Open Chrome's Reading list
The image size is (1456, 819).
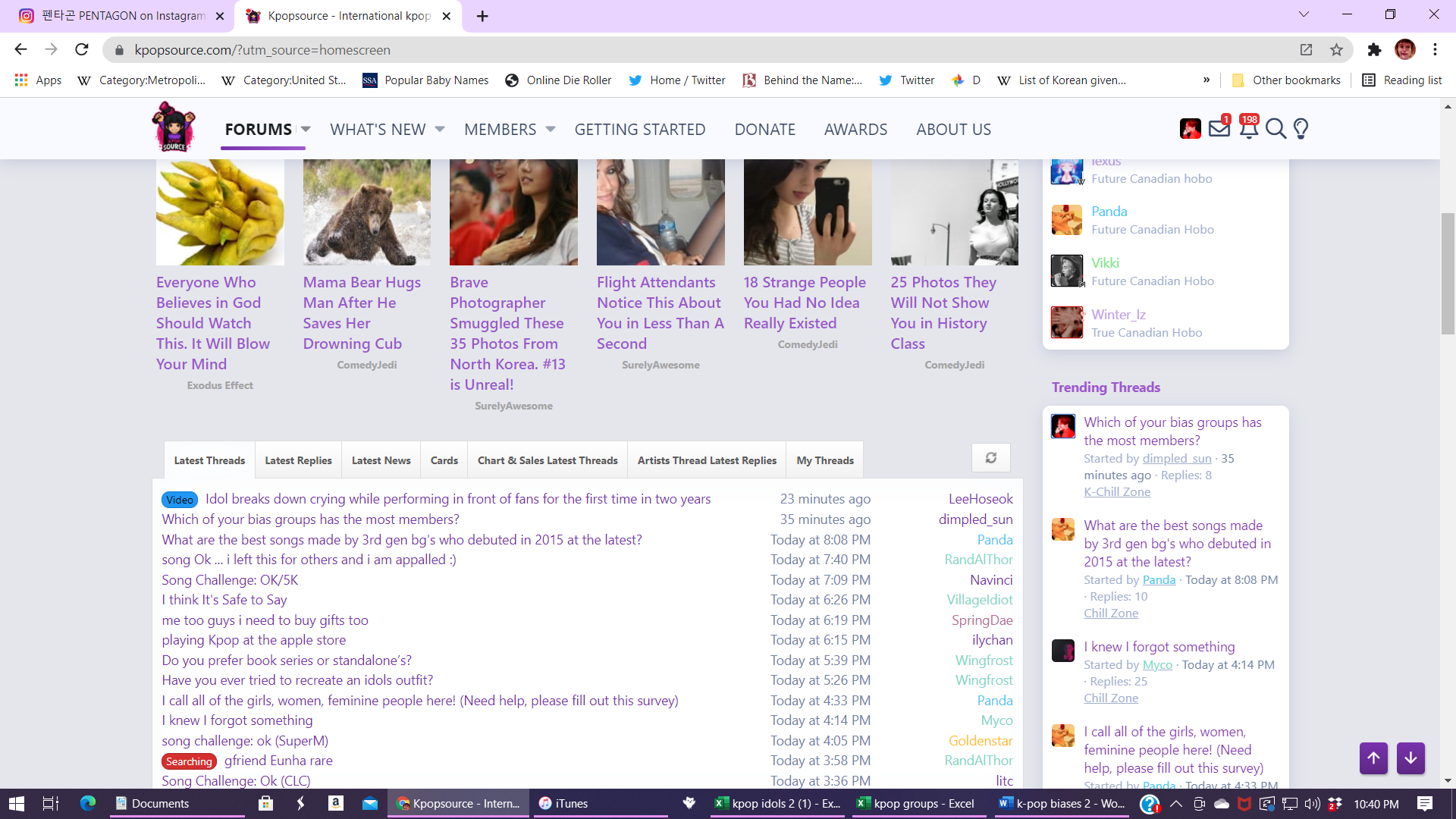pos(1402,80)
